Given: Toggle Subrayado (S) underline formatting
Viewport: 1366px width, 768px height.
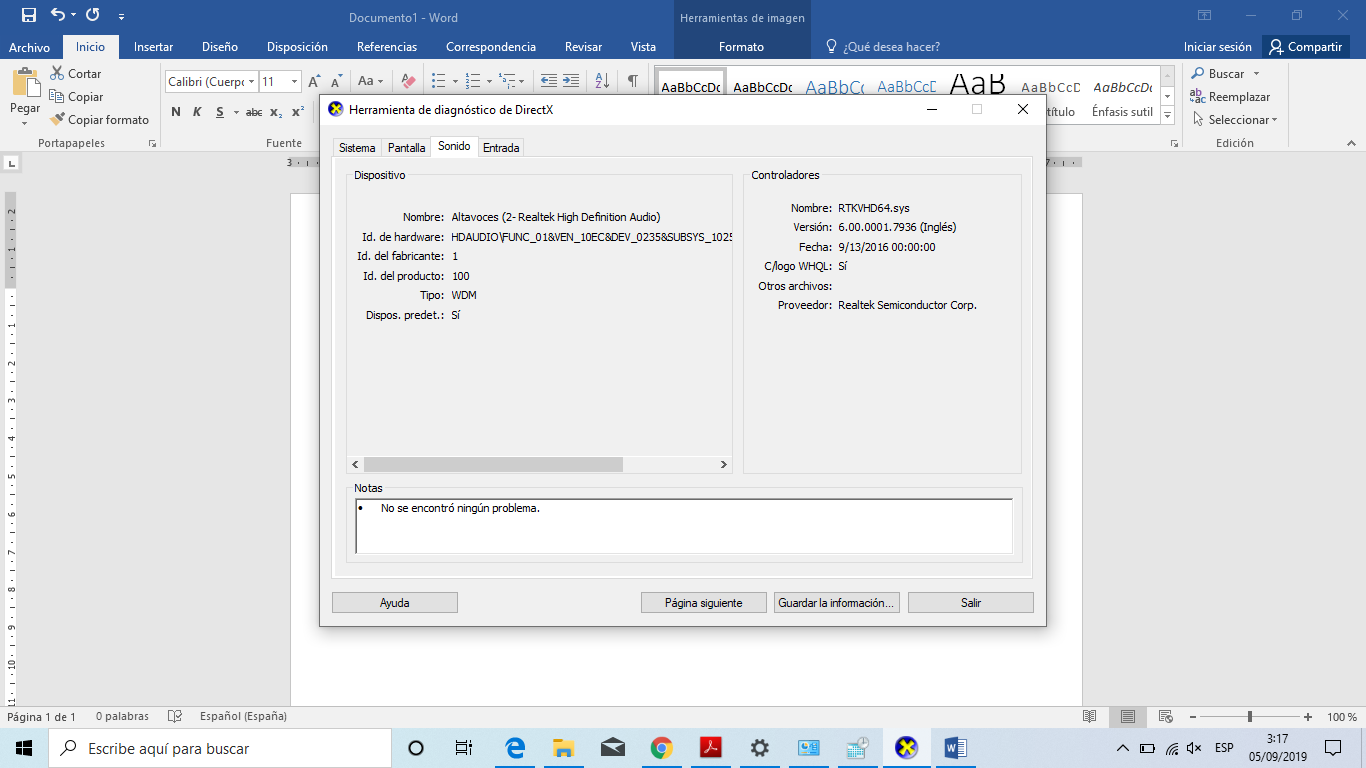Looking at the screenshot, I should tap(220, 112).
